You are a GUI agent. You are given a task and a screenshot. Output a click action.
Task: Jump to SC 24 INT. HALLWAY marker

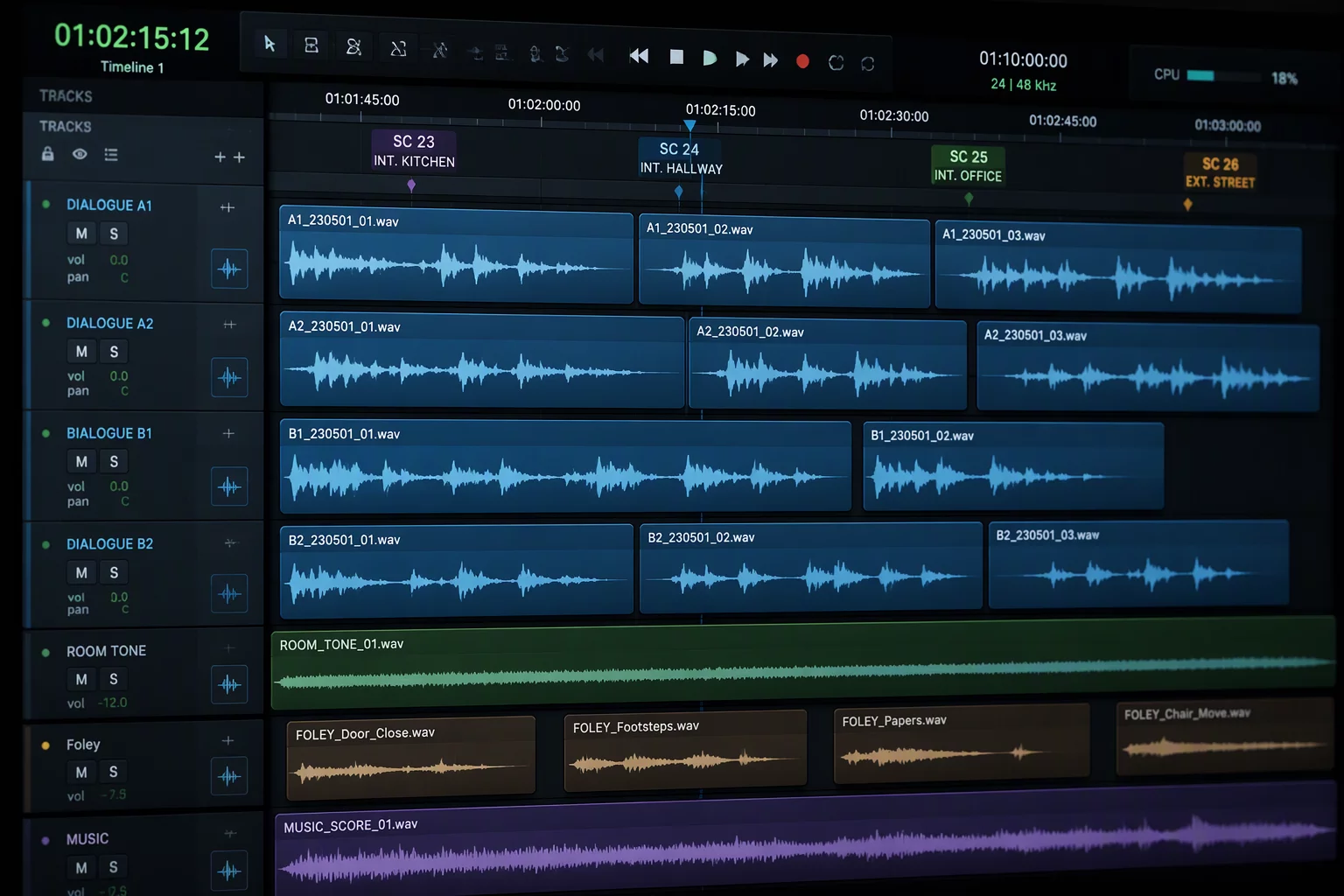coord(681,158)
